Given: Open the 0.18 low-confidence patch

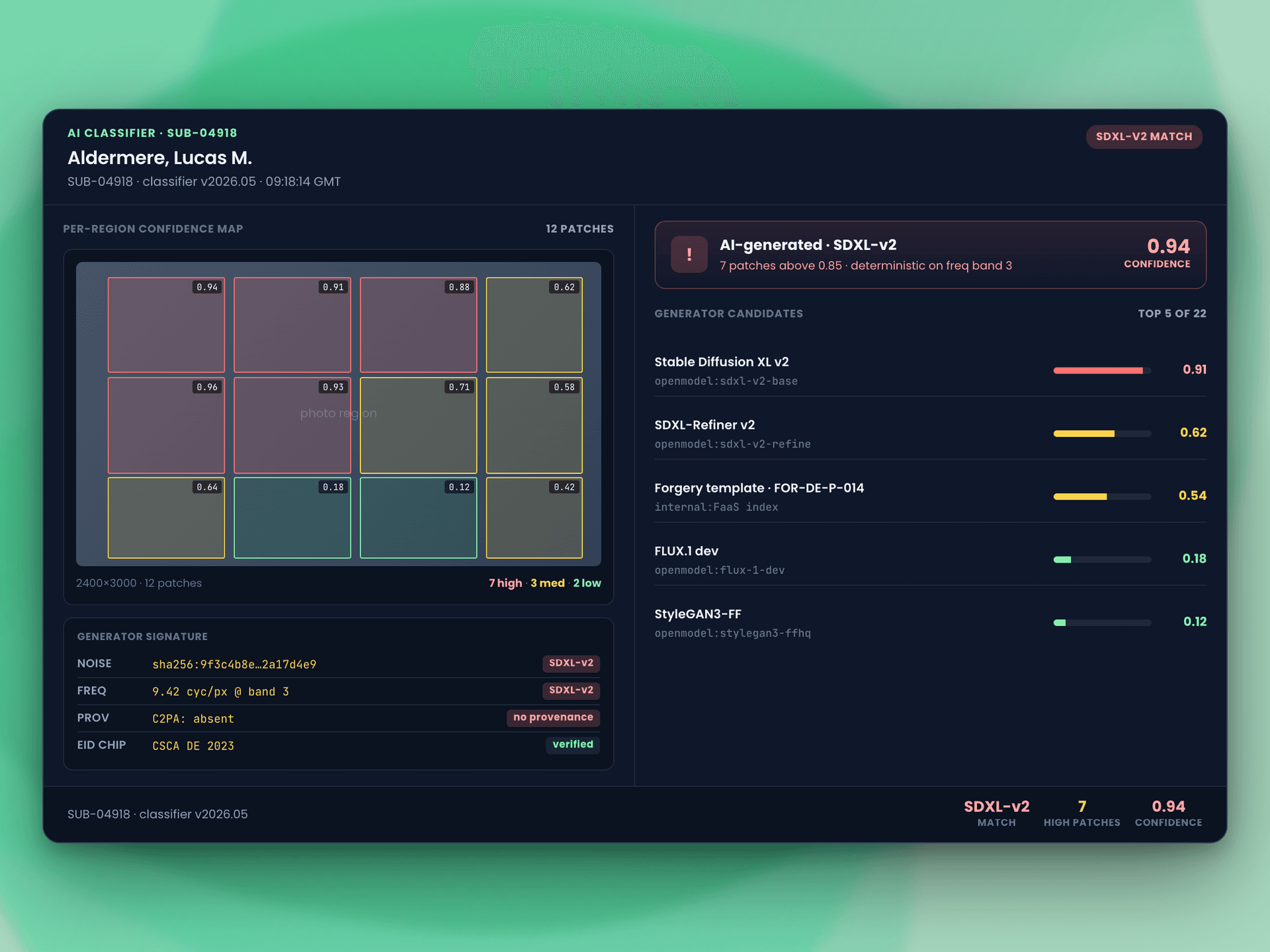Looking at the screenshot, I should (292, 518).
